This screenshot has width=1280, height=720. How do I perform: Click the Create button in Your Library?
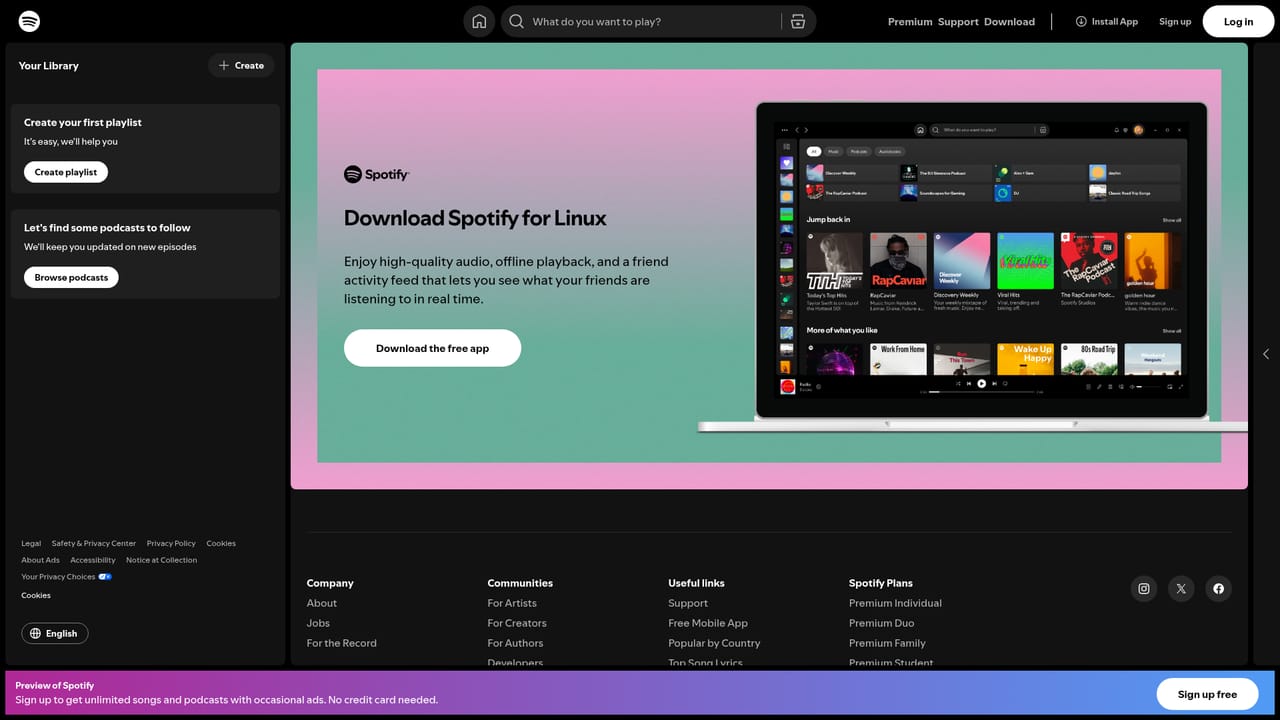[x=241, y=65]
